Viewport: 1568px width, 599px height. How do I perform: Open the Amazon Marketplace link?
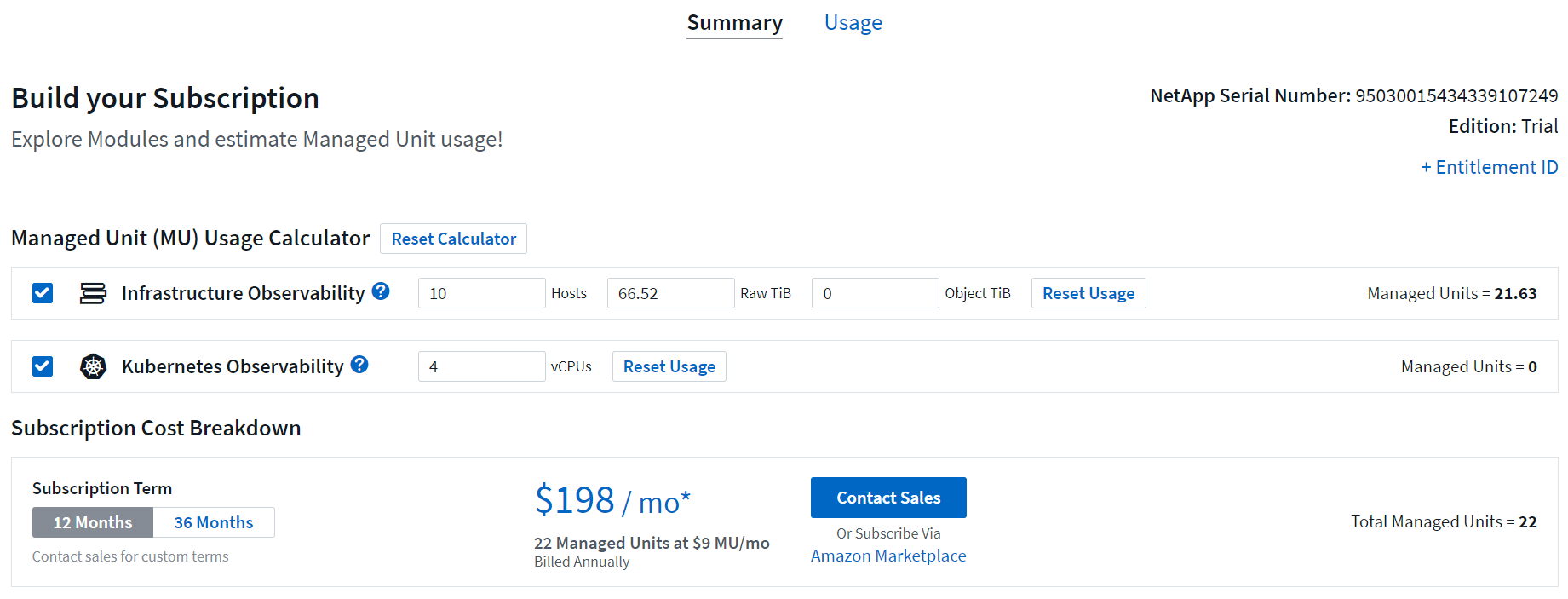(x=888, y=556)
